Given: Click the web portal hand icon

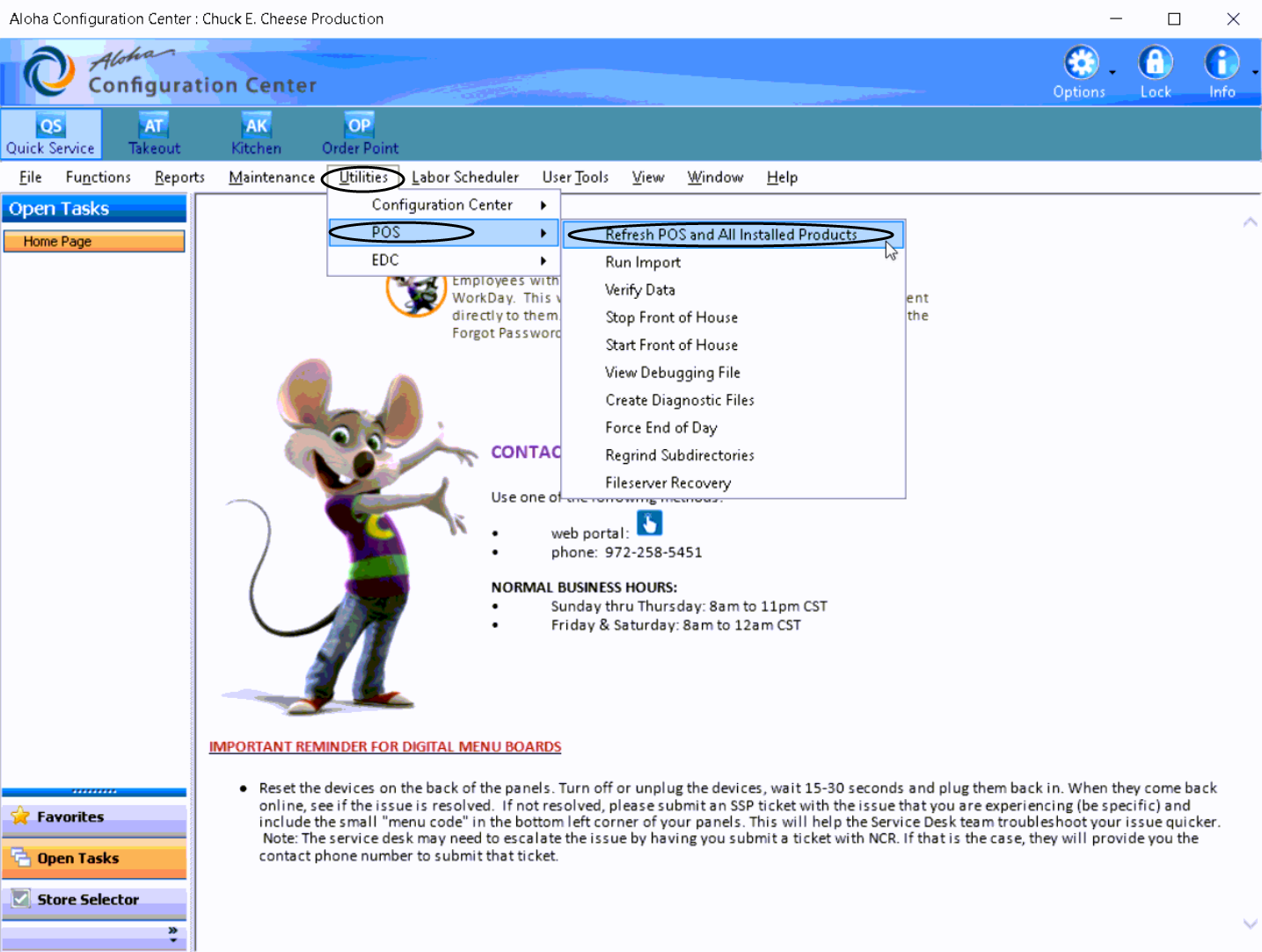Looking at the screenshot, I should point(649,523).
